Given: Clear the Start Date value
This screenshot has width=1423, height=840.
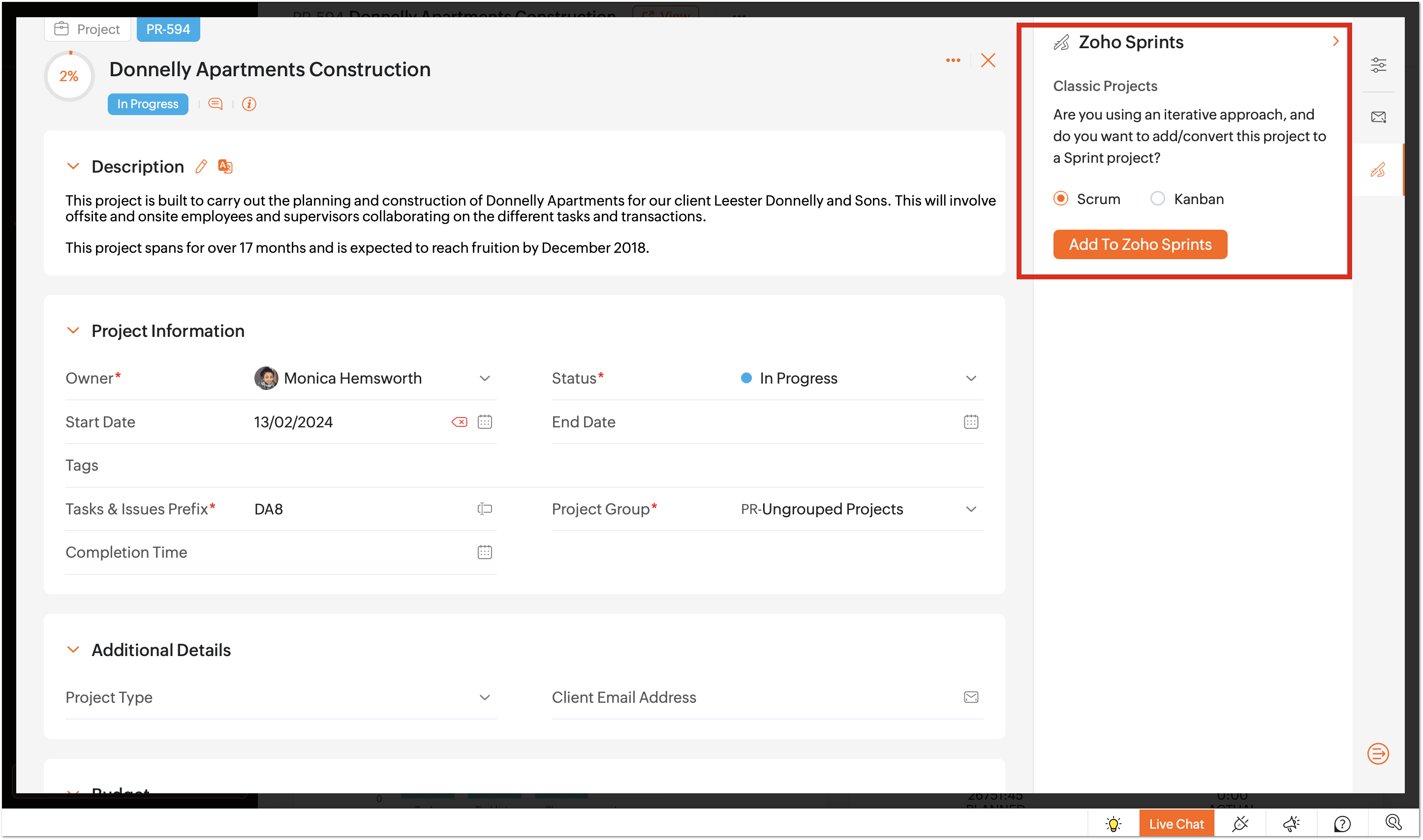Looking at the screenshot, I should click(459, 422).
